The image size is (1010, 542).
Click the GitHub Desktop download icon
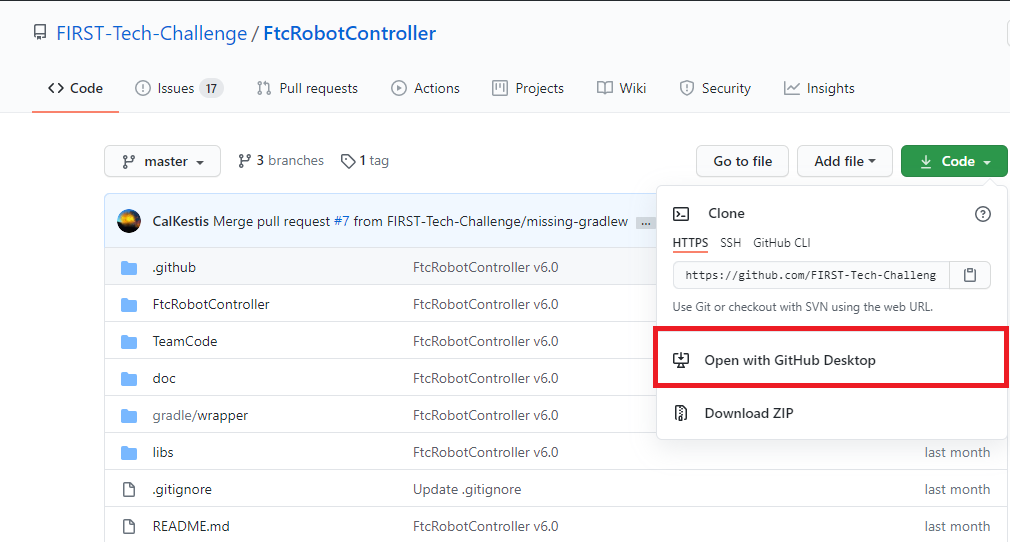tap(681, 360)
